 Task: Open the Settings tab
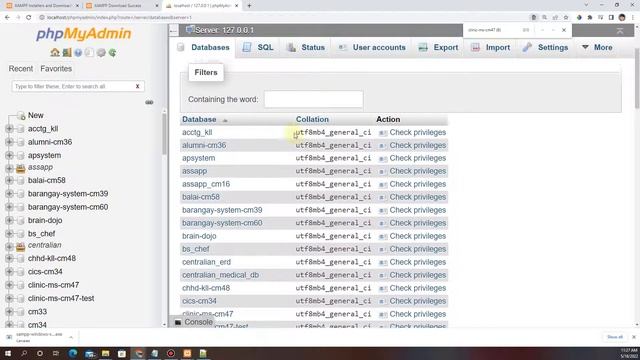click(x=545, y=47)
